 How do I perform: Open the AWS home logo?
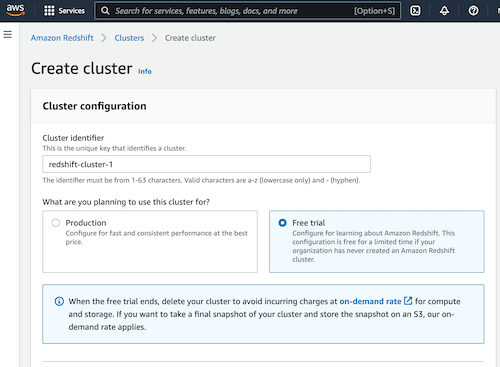[x=15, y=10]
